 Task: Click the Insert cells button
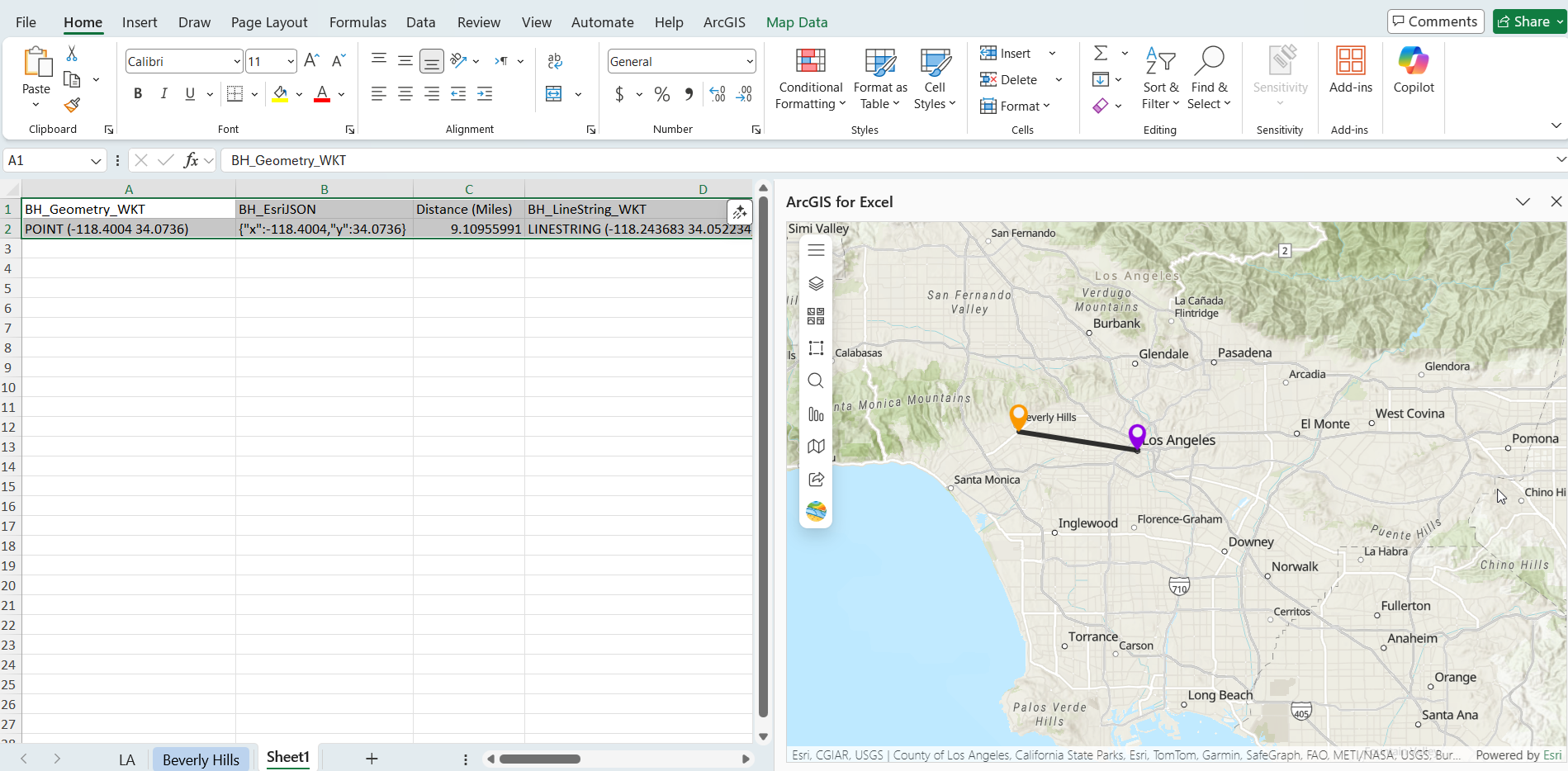tap(1006, 53)
